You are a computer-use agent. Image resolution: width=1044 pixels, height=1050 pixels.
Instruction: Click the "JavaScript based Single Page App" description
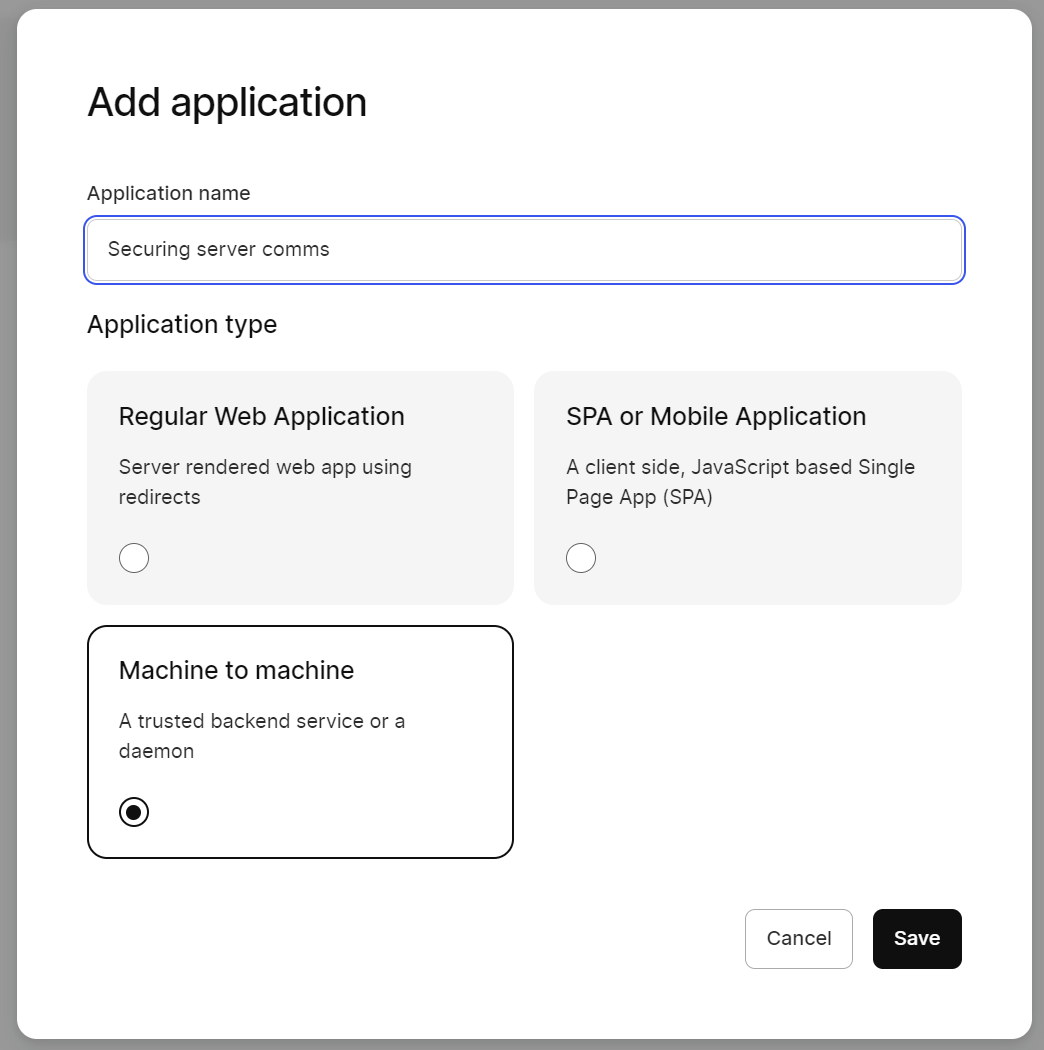(740, 481)
